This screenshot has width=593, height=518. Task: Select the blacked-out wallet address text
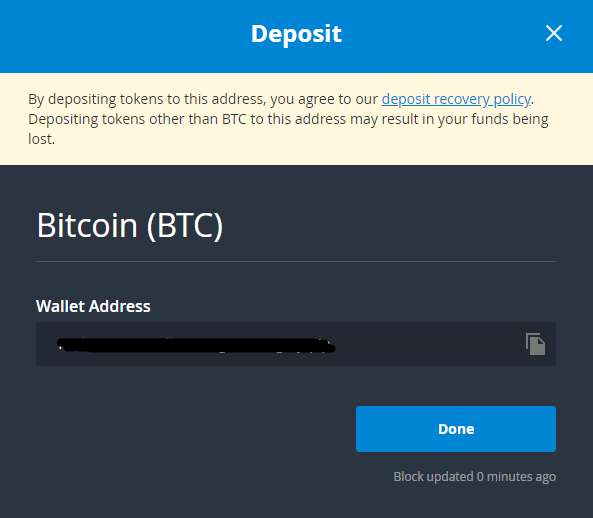click(x=196, y=345)
